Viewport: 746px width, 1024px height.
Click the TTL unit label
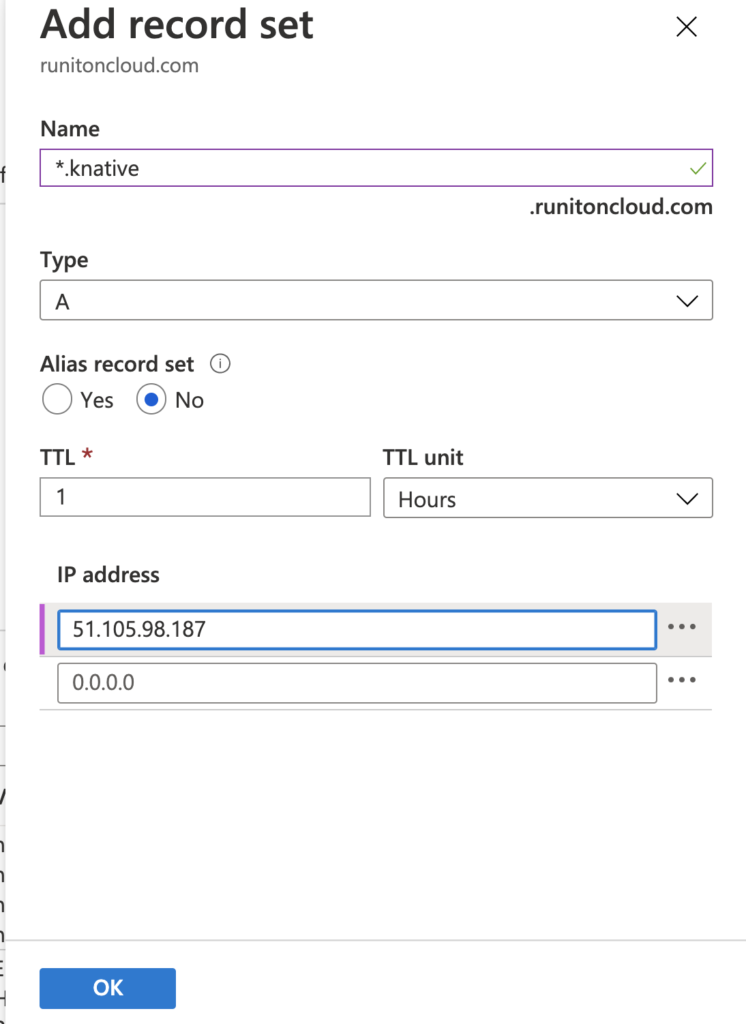coord(423,458)
